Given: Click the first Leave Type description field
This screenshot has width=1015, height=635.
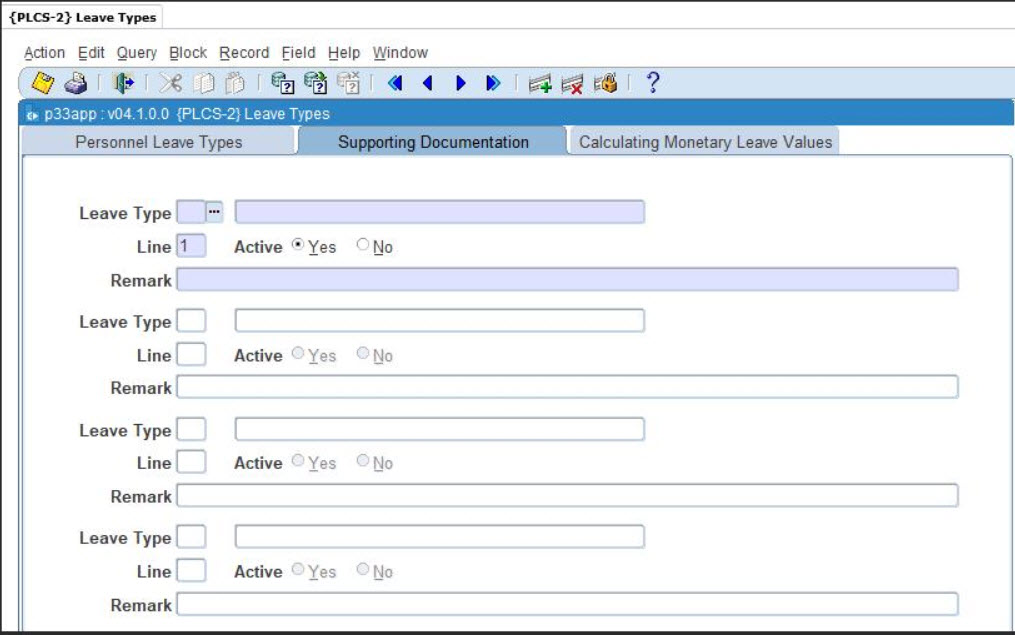Looking at the screenshot, I should (439, 212).
